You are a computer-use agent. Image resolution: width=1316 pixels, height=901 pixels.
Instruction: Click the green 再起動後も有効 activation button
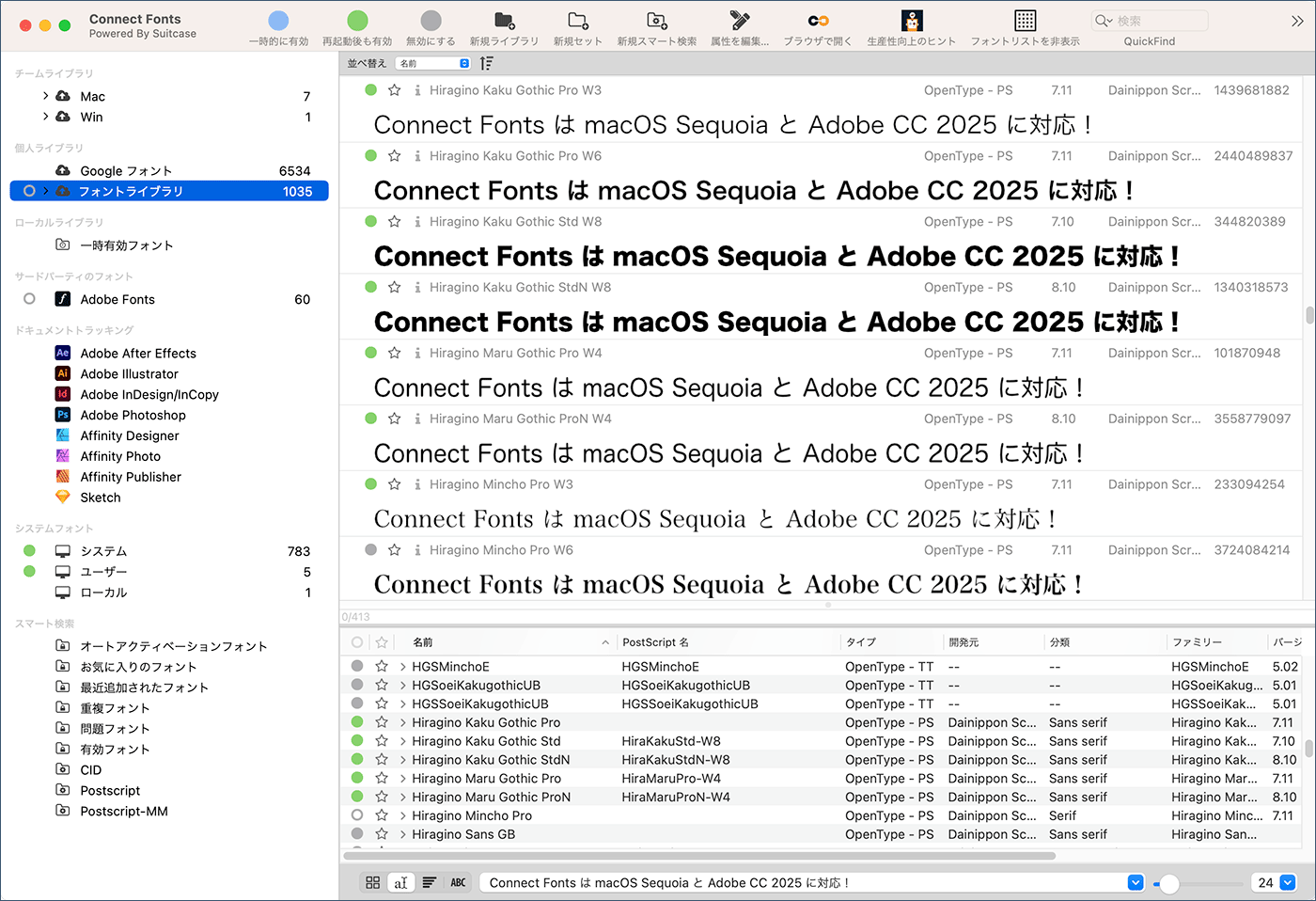click(x=357, y=21)
